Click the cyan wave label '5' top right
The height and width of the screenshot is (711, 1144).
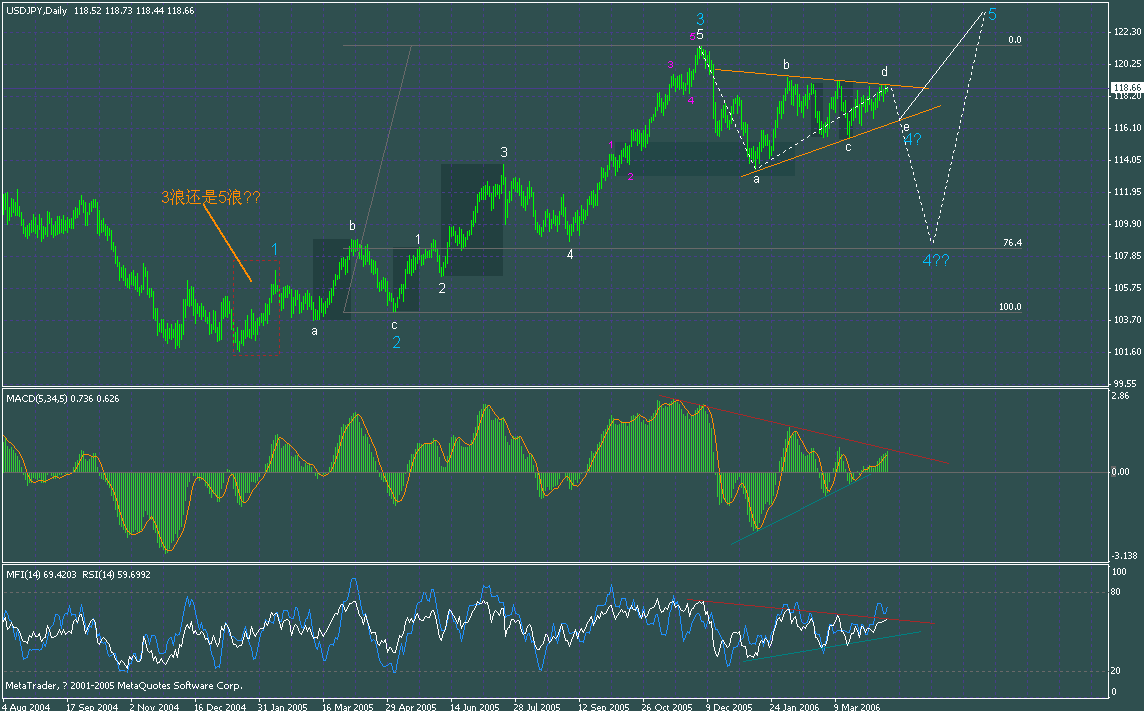[993, 14]
